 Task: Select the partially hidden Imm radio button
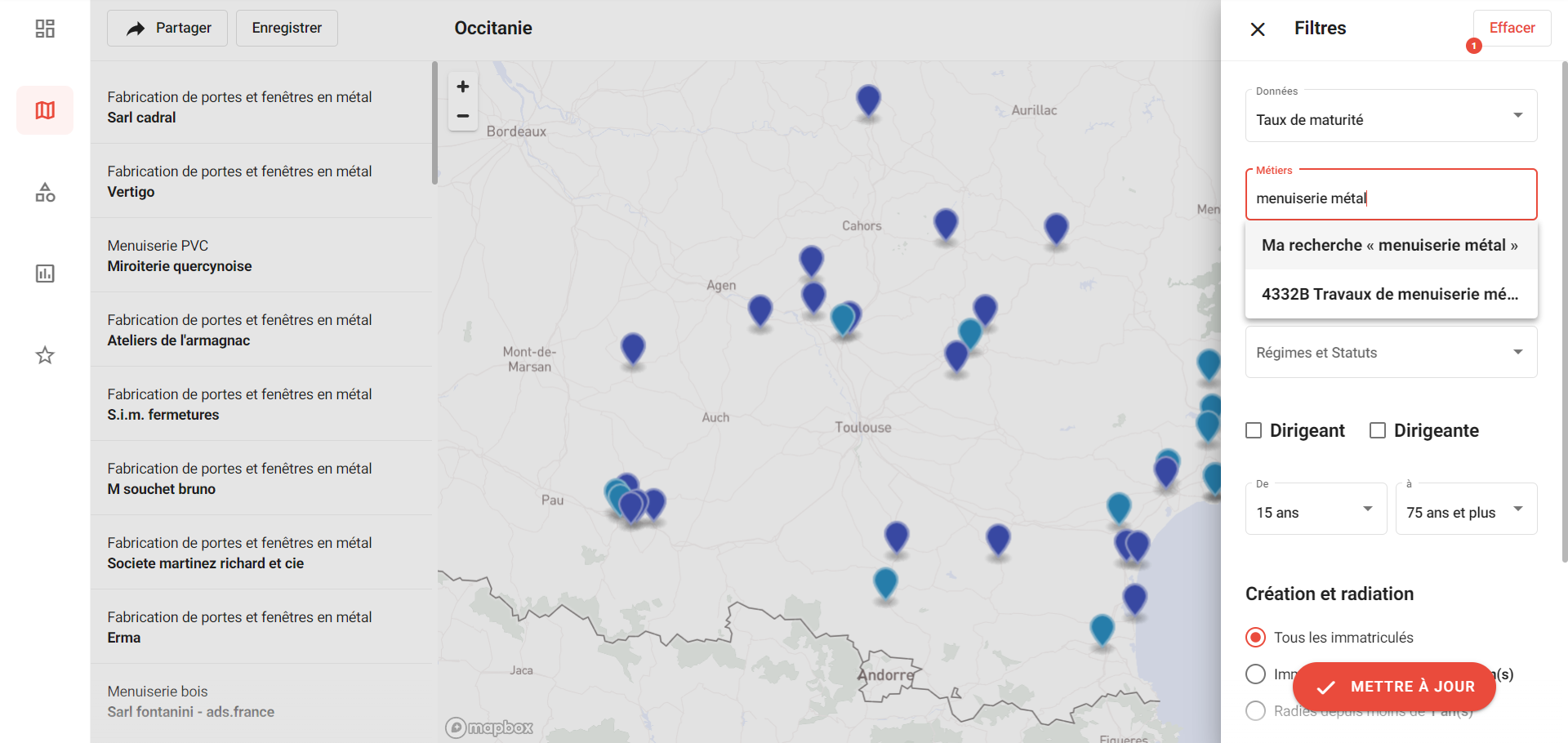(x=1256, y=674)
